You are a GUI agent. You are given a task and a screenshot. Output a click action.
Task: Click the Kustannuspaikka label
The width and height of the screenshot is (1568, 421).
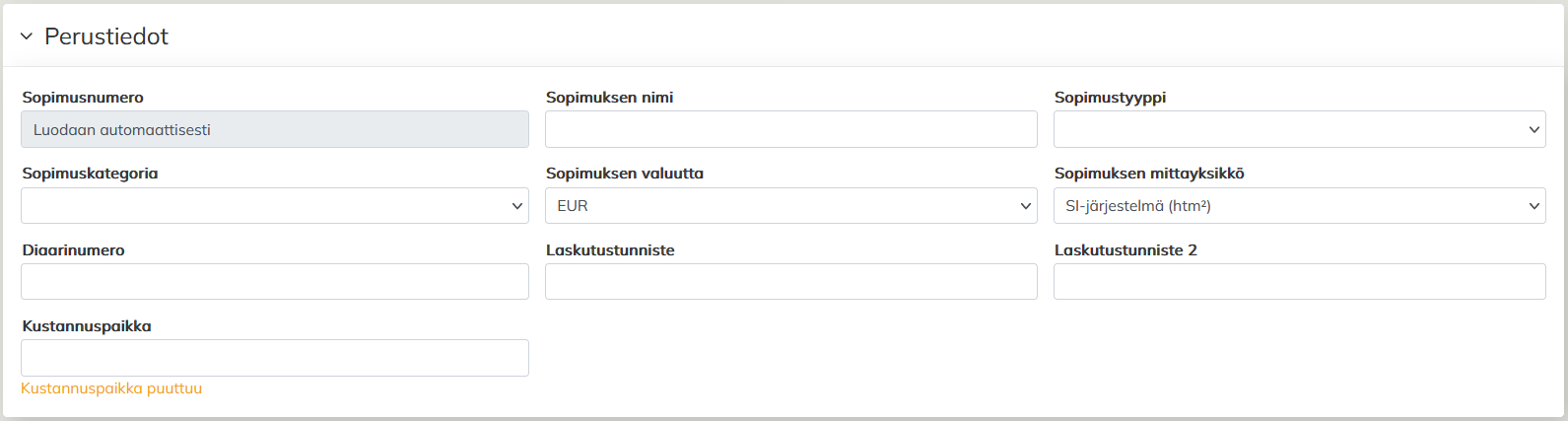[87, 326]
